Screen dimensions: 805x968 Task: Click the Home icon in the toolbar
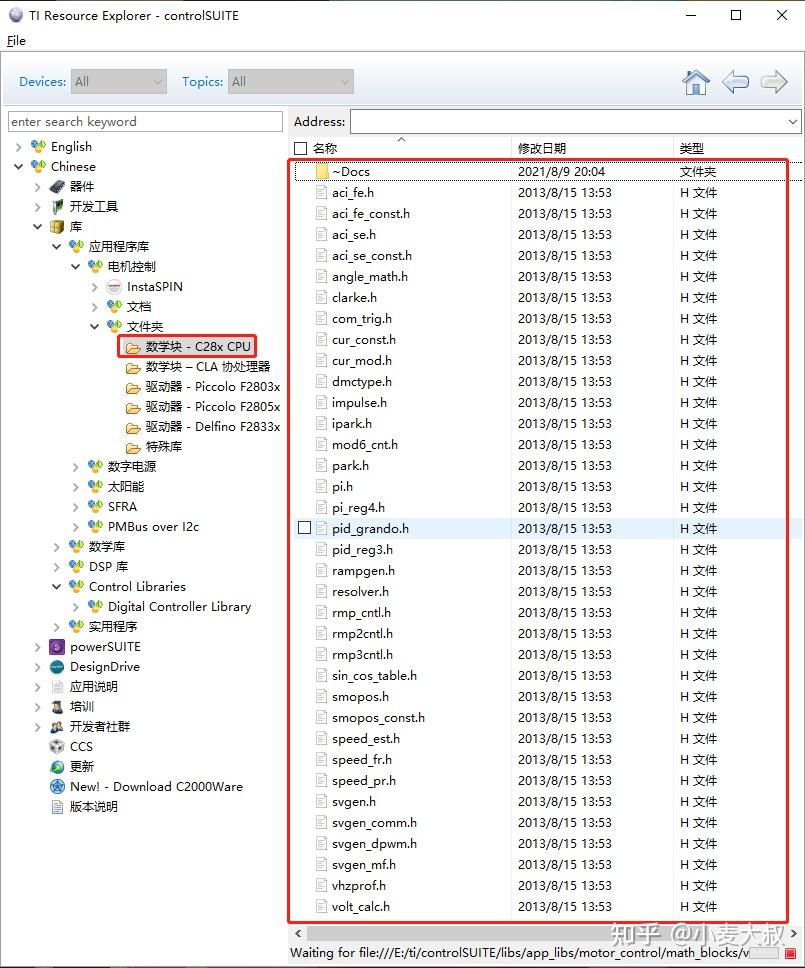[696, 83]
